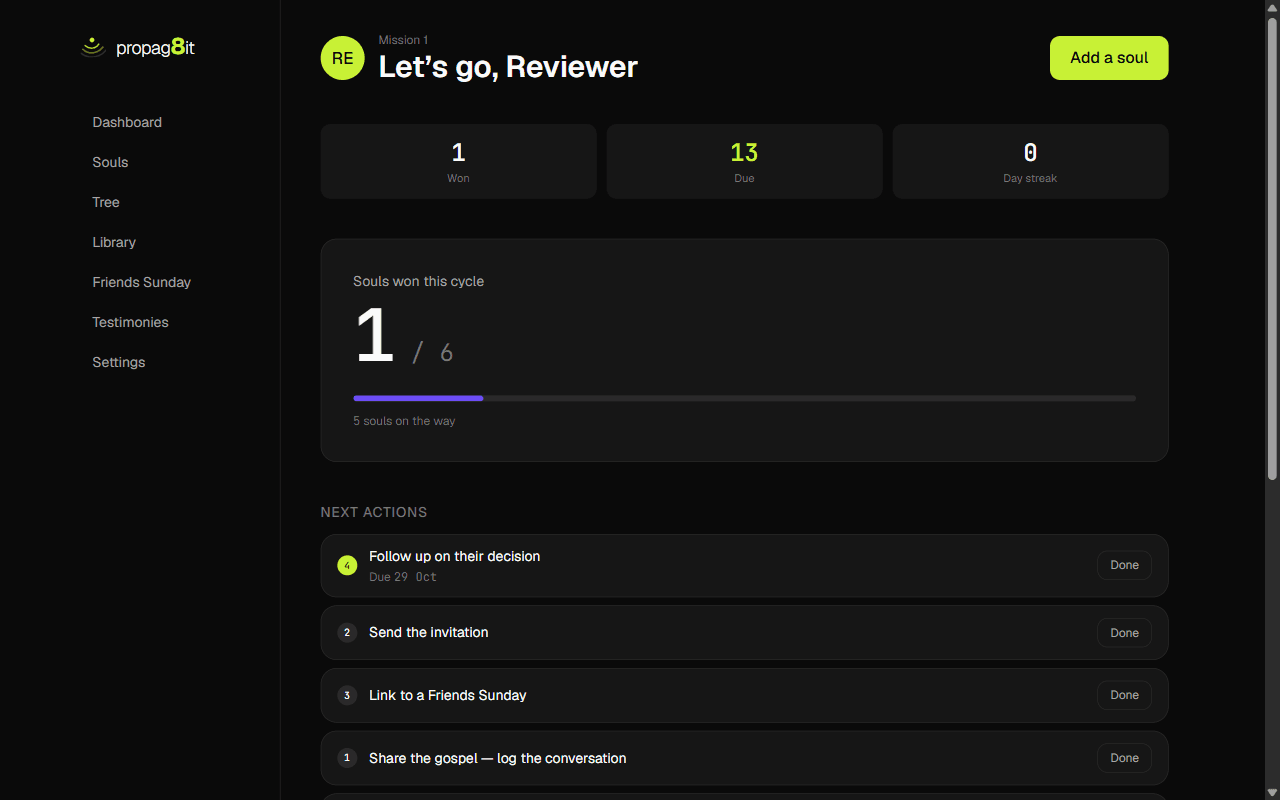Open the RE profile avatar
The image size is (1280, 800).
pos(342,58)
